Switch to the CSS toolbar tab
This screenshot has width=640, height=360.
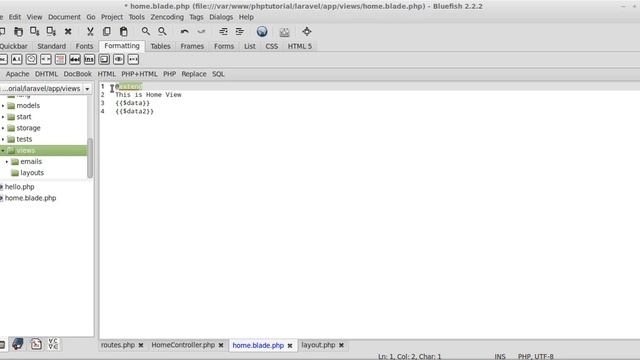[x=271, y=46]
